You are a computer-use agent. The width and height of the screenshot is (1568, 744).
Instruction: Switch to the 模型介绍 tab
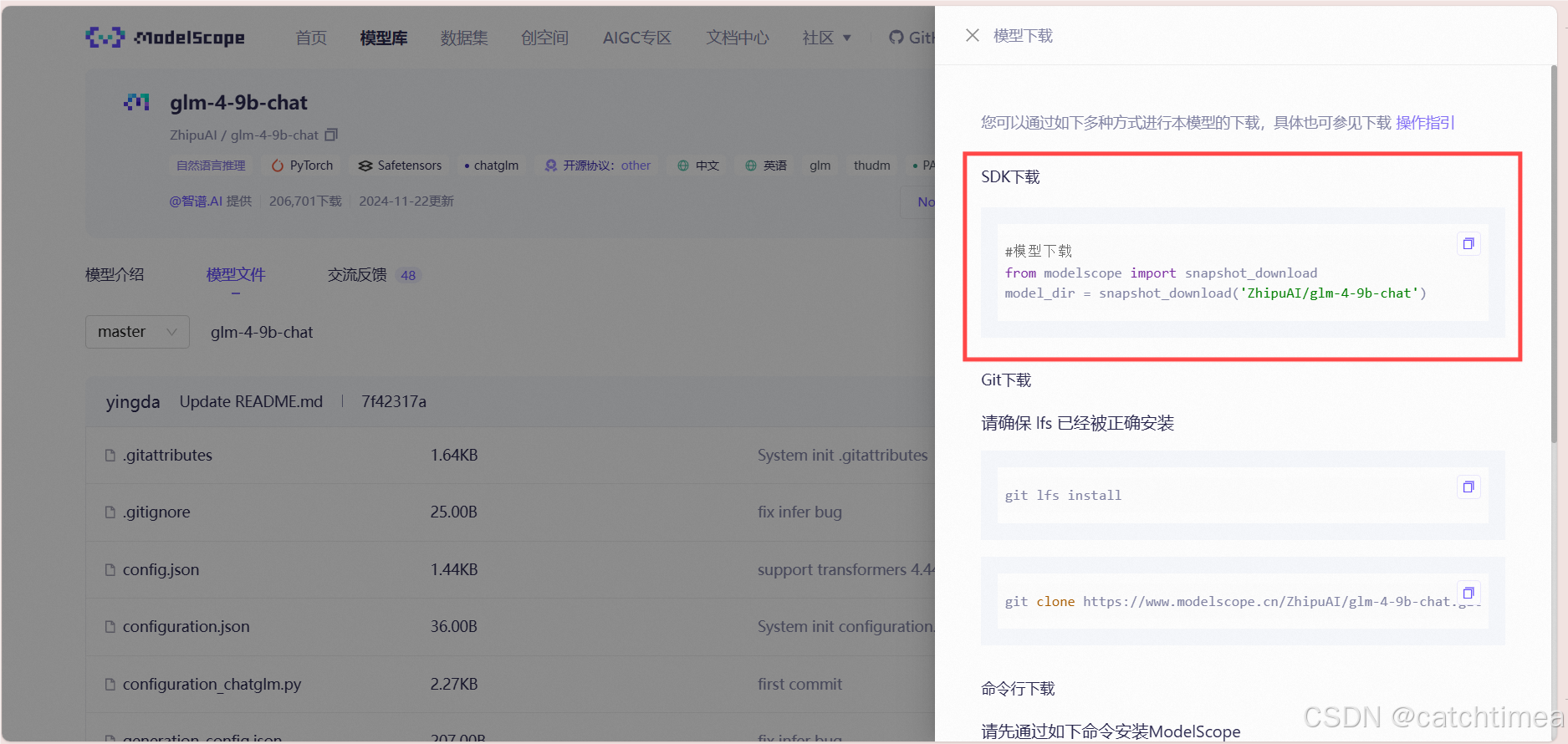115,275
